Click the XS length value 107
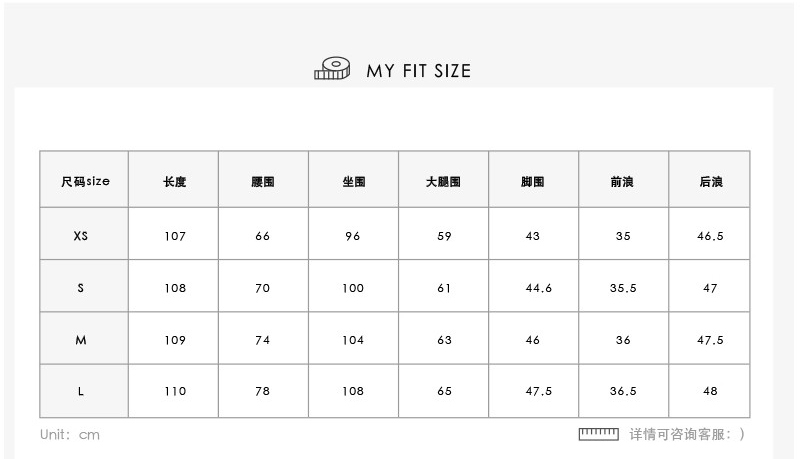This screenshot has height=459, width=800. pyautogui.click(x=175, y=236)
